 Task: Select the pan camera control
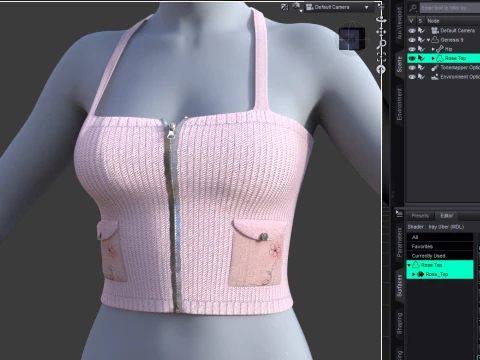381,32
